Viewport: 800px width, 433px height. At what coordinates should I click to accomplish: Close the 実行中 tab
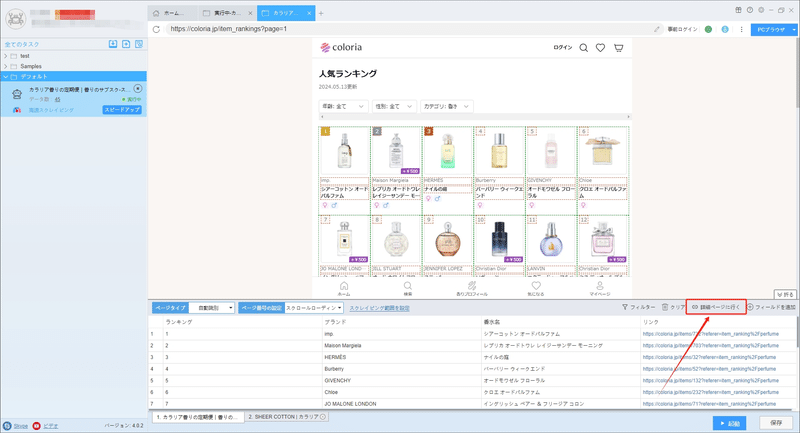[251, 13]
